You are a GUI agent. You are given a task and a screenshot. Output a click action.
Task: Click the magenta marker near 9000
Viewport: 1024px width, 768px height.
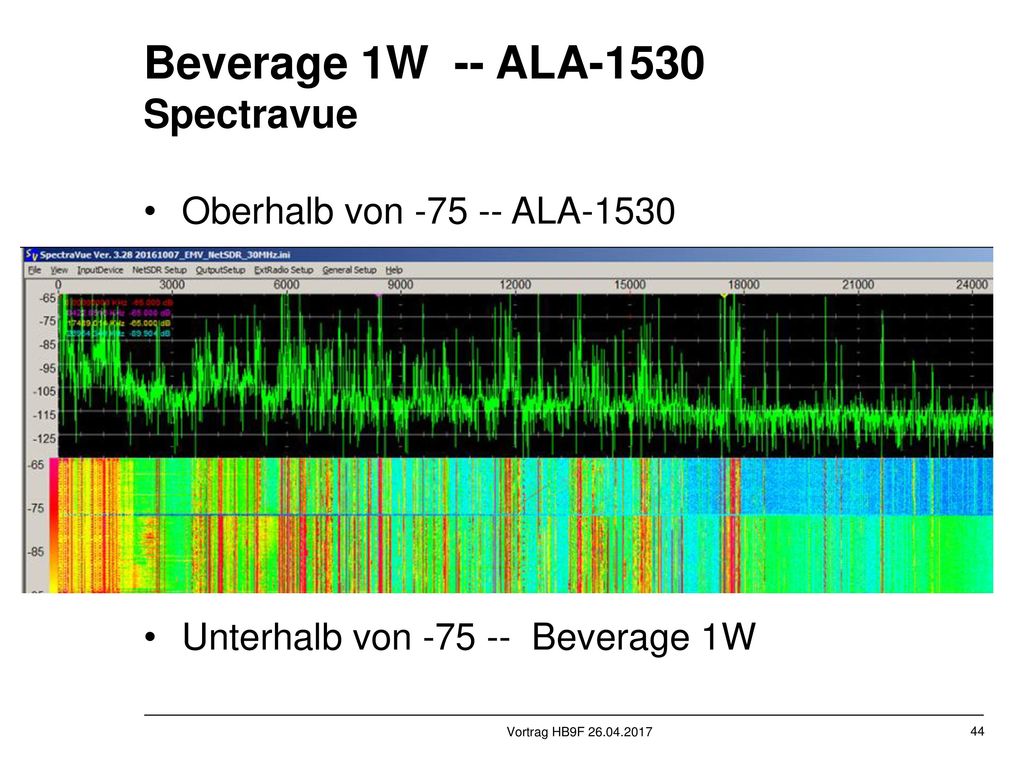[378, 296]
